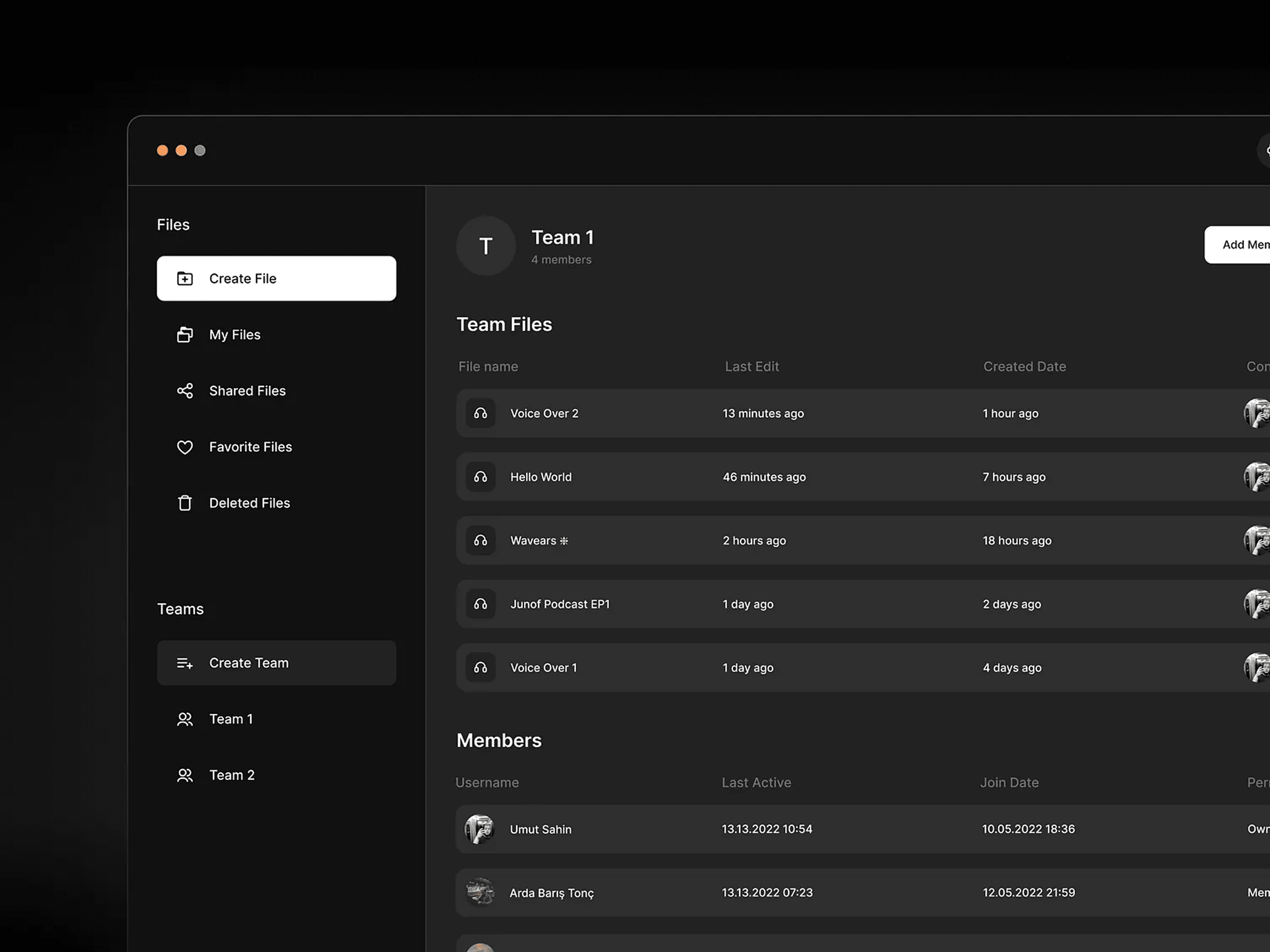Click the File name column header
This screenshot has width=1270, height=952.
[488, 367]
